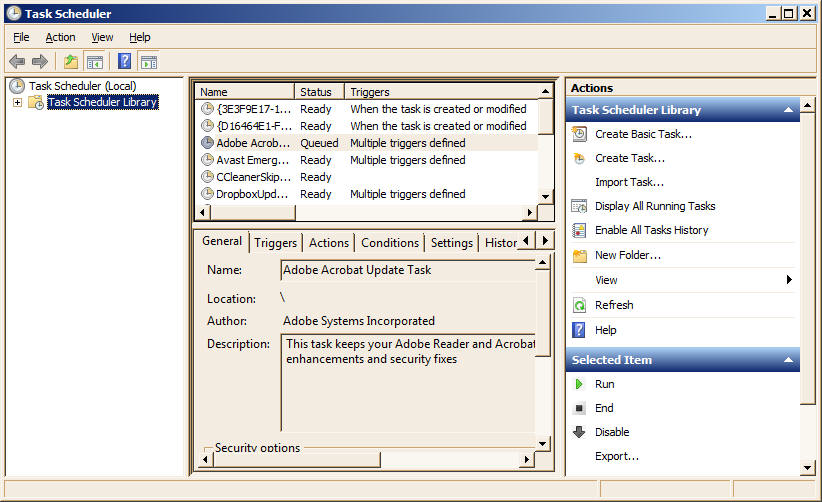Image resolution: width=822 pixels, height=502 pixels.
Task: Click the Display All Running Tasks icon
Action: tap(579, 206)
